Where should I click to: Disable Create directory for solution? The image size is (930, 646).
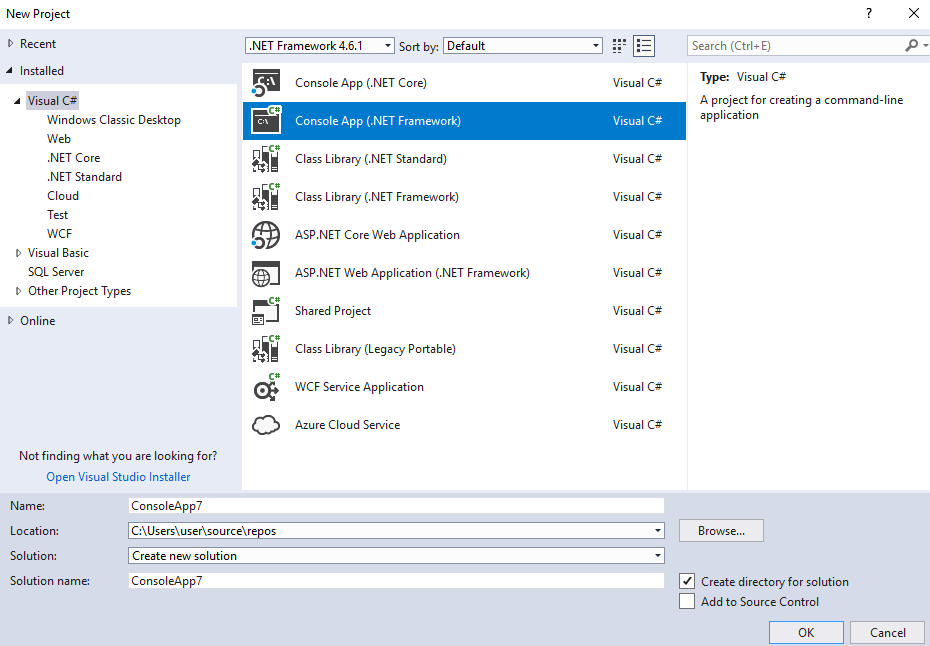pyautogui.click(x=687, y=581)
